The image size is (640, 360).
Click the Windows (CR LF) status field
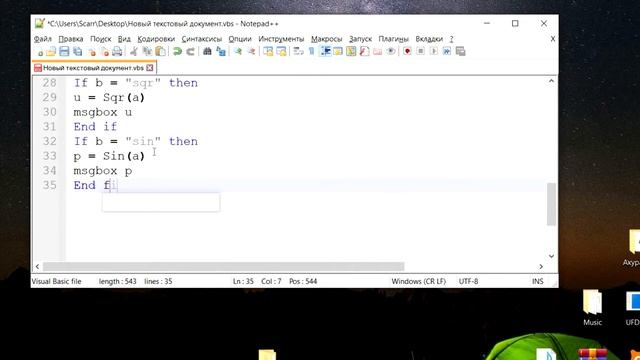pos(418,281)
